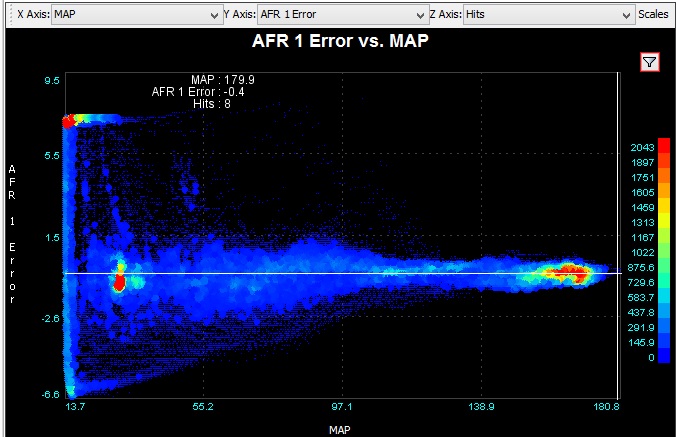Click the X axis value 55.2

(x=203, y=406)
